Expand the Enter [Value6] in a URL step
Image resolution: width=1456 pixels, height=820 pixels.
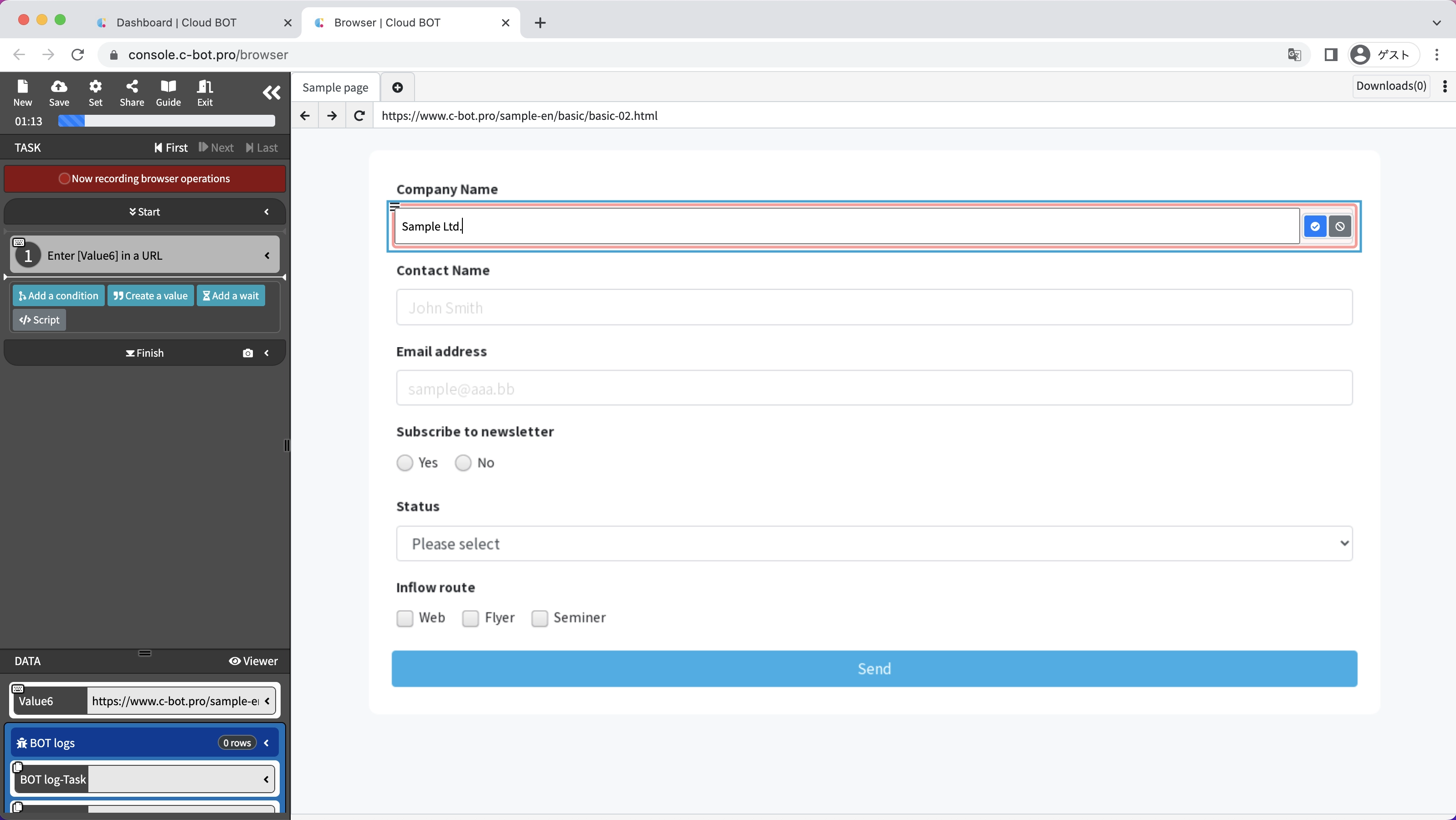point(267,256)
